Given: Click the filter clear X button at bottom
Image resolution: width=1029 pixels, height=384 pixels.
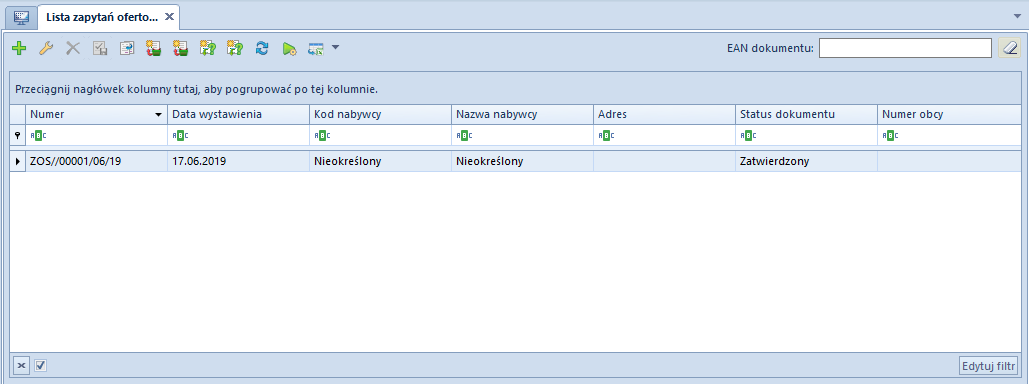Looking at the screenshot, I should tap(21, 365).
